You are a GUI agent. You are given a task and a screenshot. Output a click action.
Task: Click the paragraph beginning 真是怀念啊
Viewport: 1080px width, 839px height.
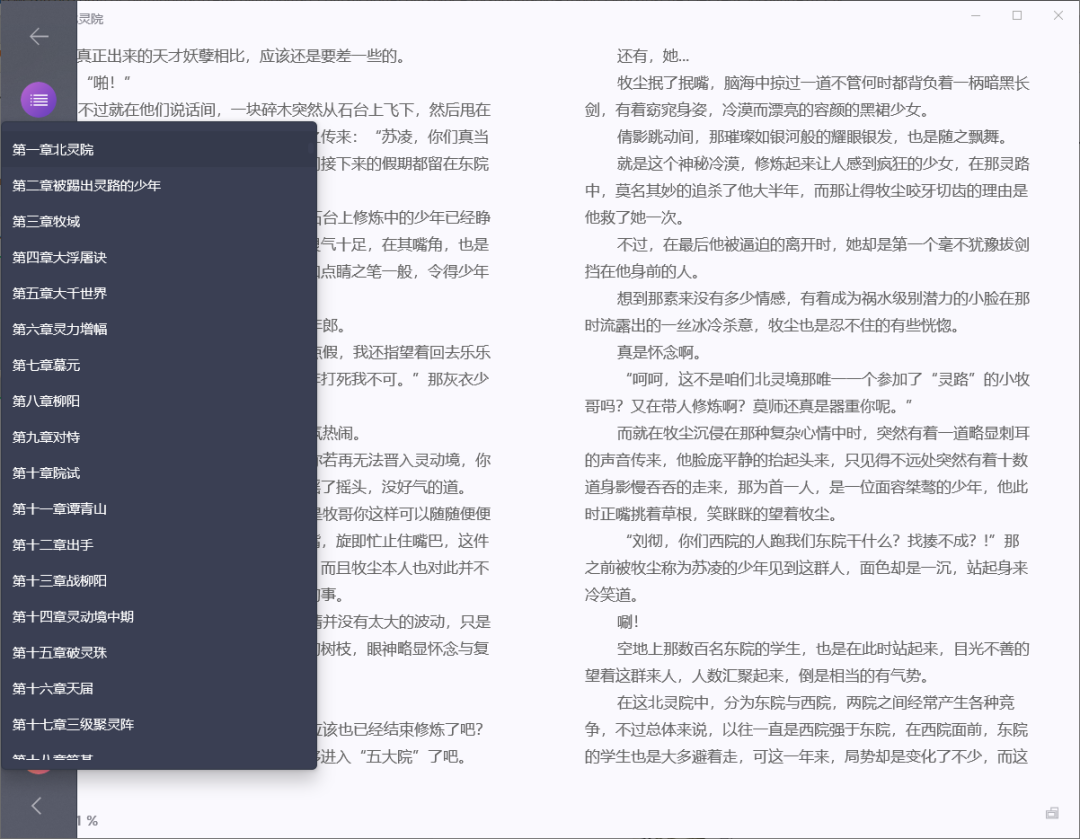pyautogui.click(x=658, y=352)
